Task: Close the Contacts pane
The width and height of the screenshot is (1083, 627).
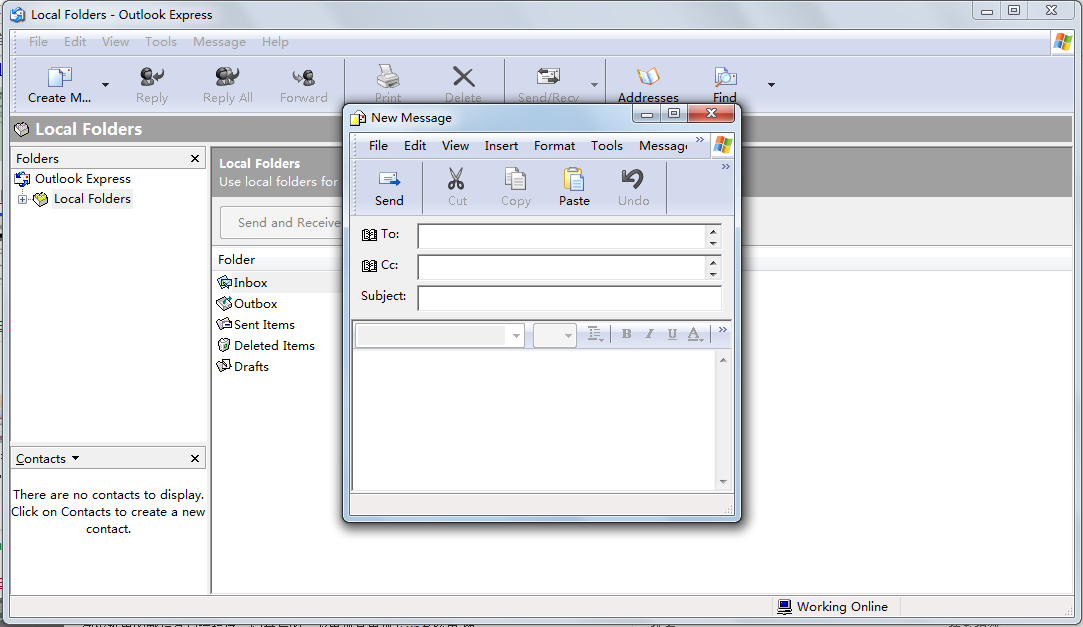Action: (x=195, y=459)
